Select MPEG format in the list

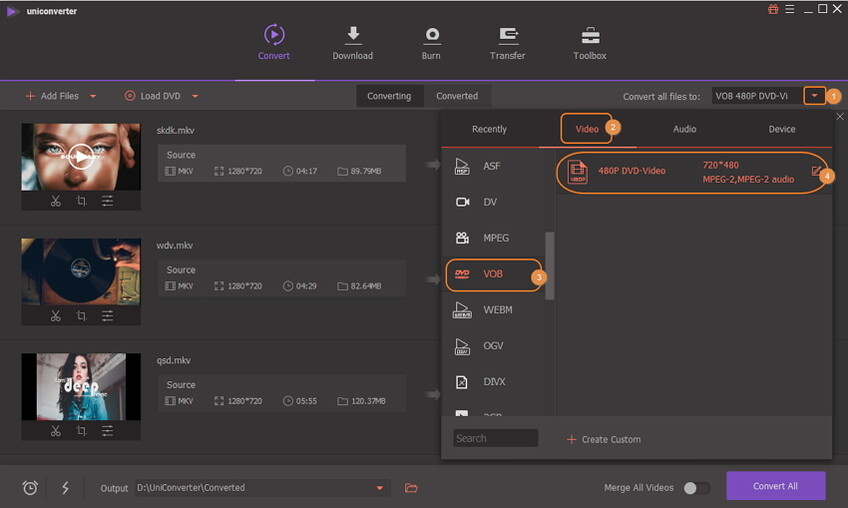point(495,238)
